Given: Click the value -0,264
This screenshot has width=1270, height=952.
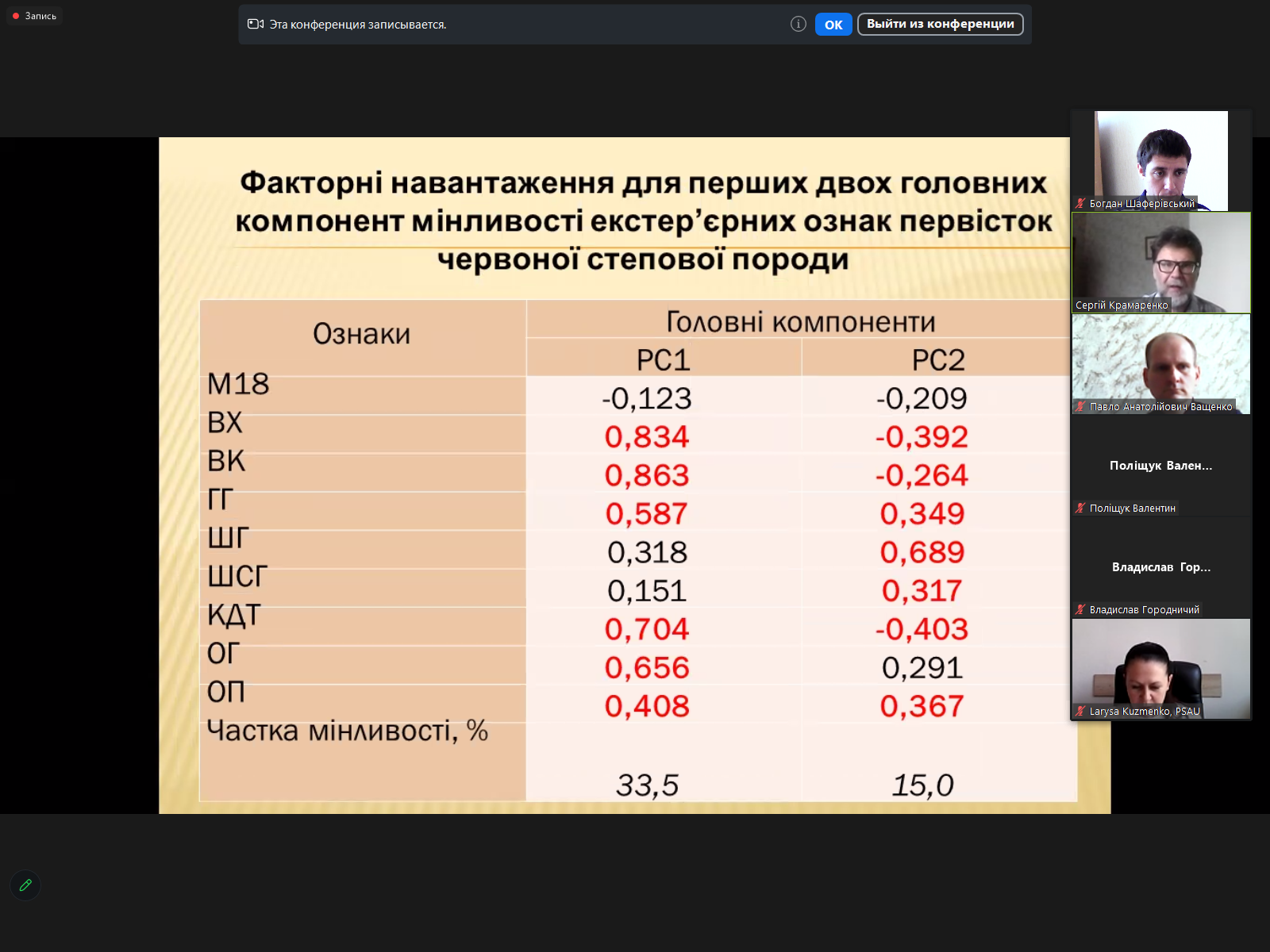Looking at the screenshot, I should click(922, 475).
